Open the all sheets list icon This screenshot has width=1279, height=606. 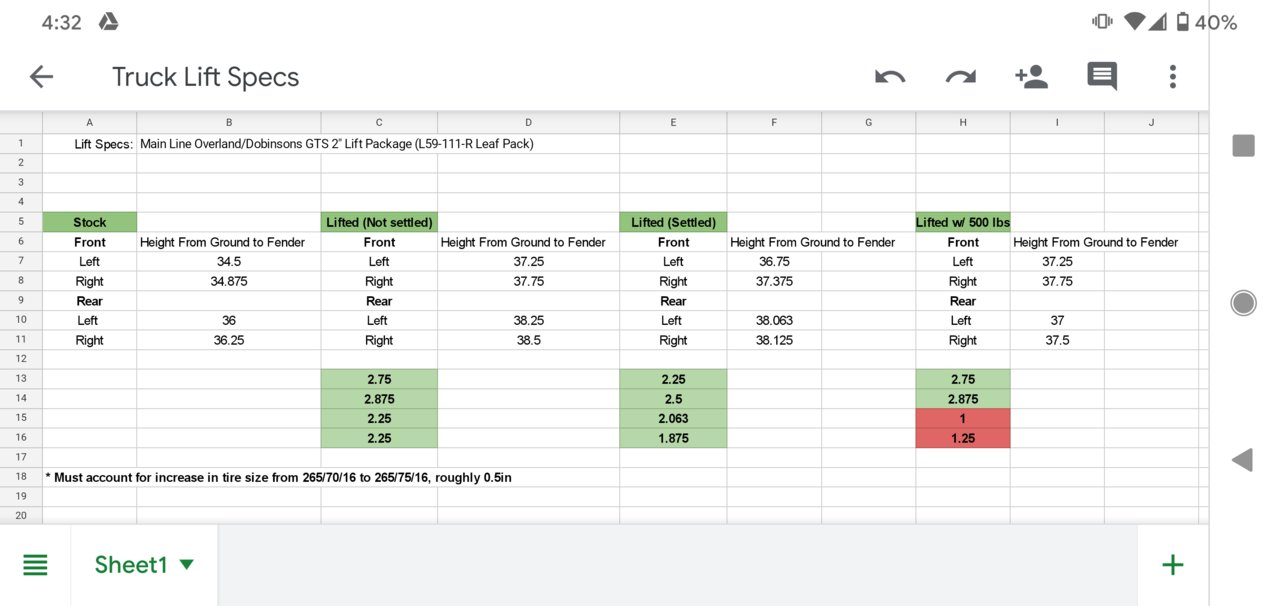coord(35,565)
